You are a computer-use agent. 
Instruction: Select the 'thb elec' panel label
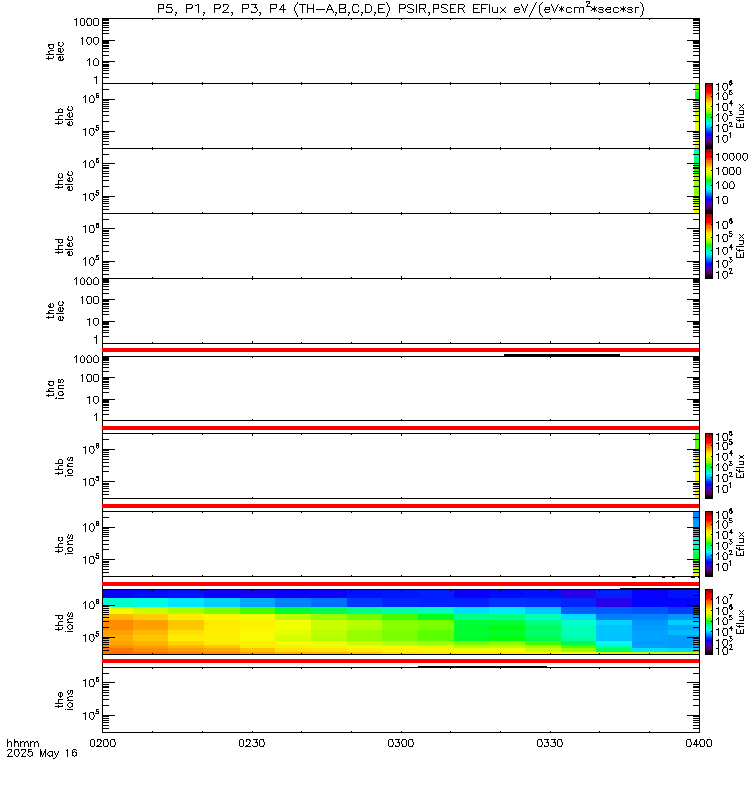[64, 116]
